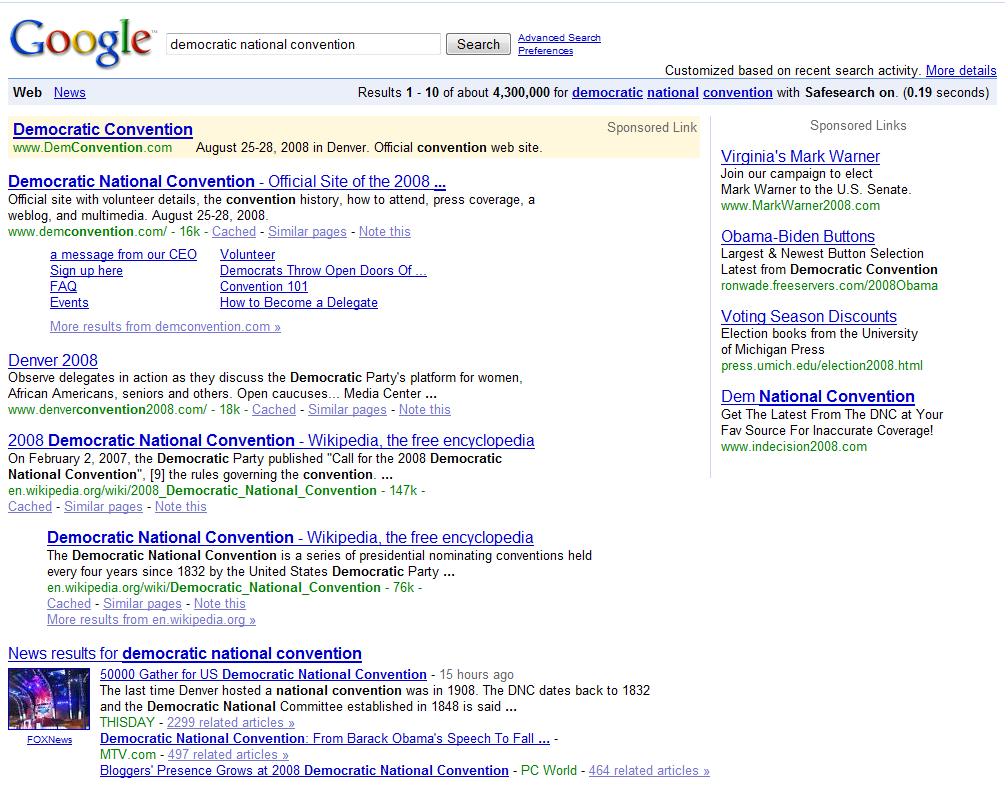
Task: Open the Preferences page
Action: 544,50
